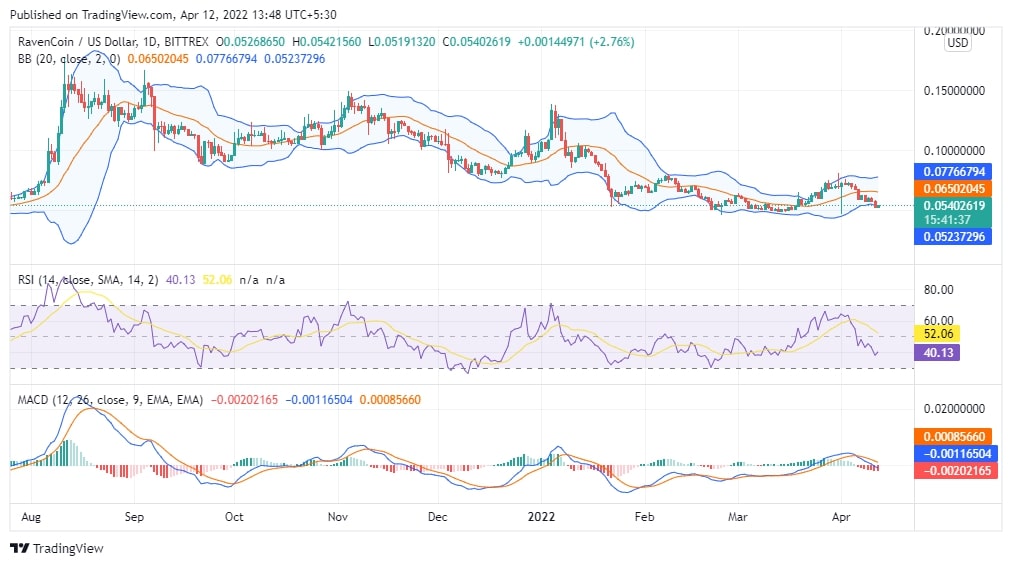The image size is (1012, 566).
Task: Click the BB (20, close, 2, 0) indicator label
Action: click(69, 59)
